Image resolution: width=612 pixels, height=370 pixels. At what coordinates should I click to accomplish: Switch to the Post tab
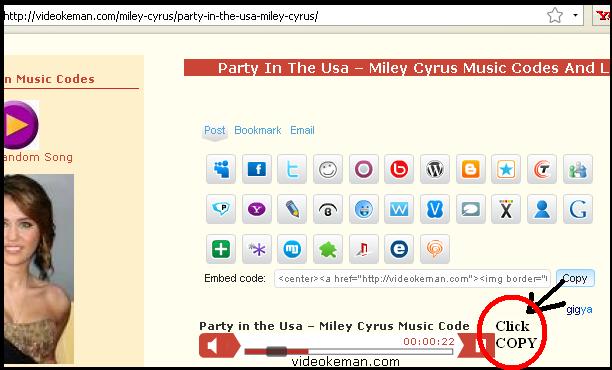215,130
